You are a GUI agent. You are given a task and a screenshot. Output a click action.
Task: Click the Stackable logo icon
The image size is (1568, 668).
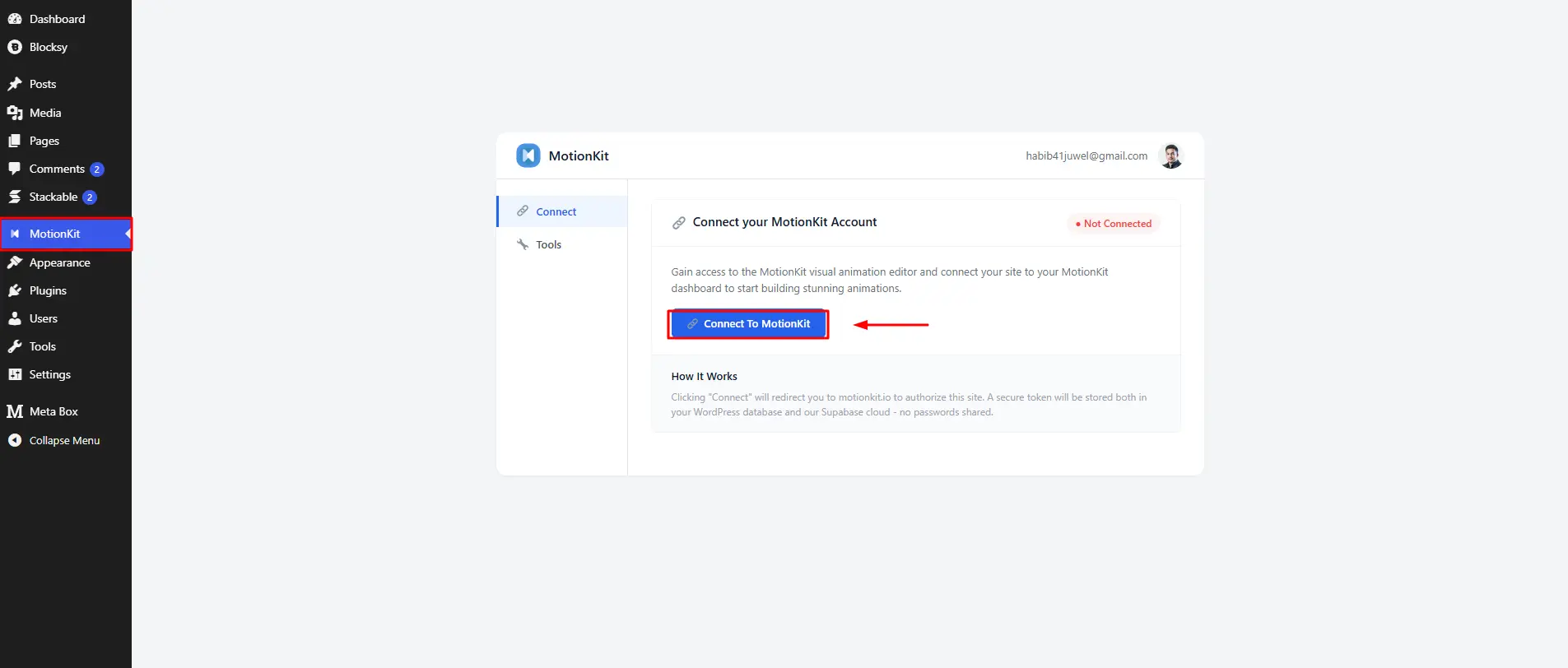pos(15,197)
